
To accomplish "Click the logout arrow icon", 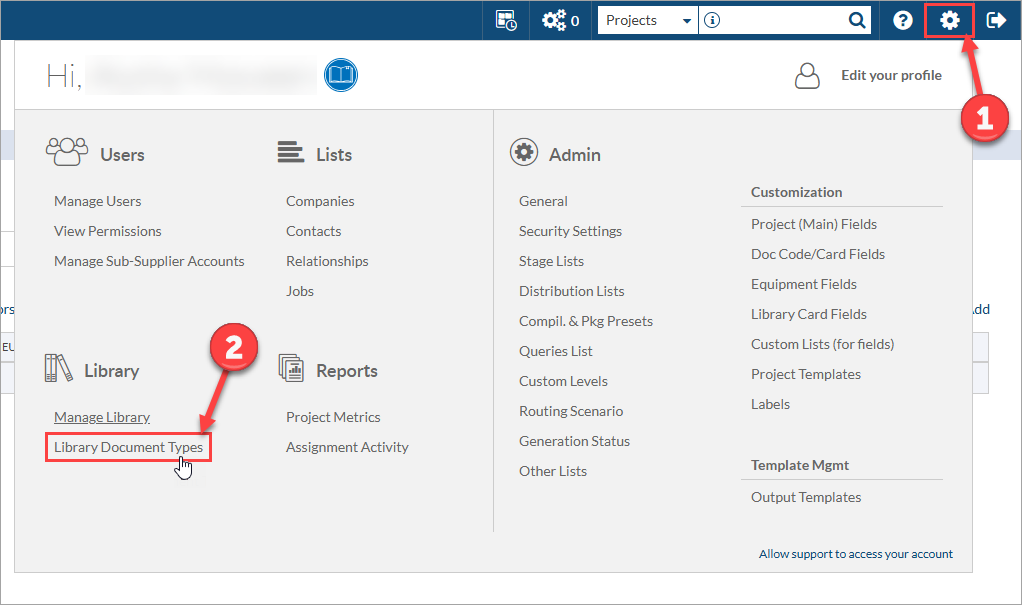I will 996,20.
